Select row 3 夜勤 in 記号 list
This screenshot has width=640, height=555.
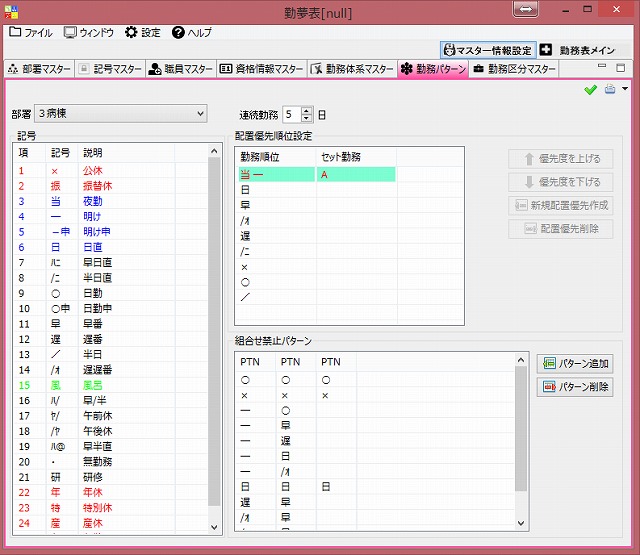pyautogui.click(x=110, y=201)
